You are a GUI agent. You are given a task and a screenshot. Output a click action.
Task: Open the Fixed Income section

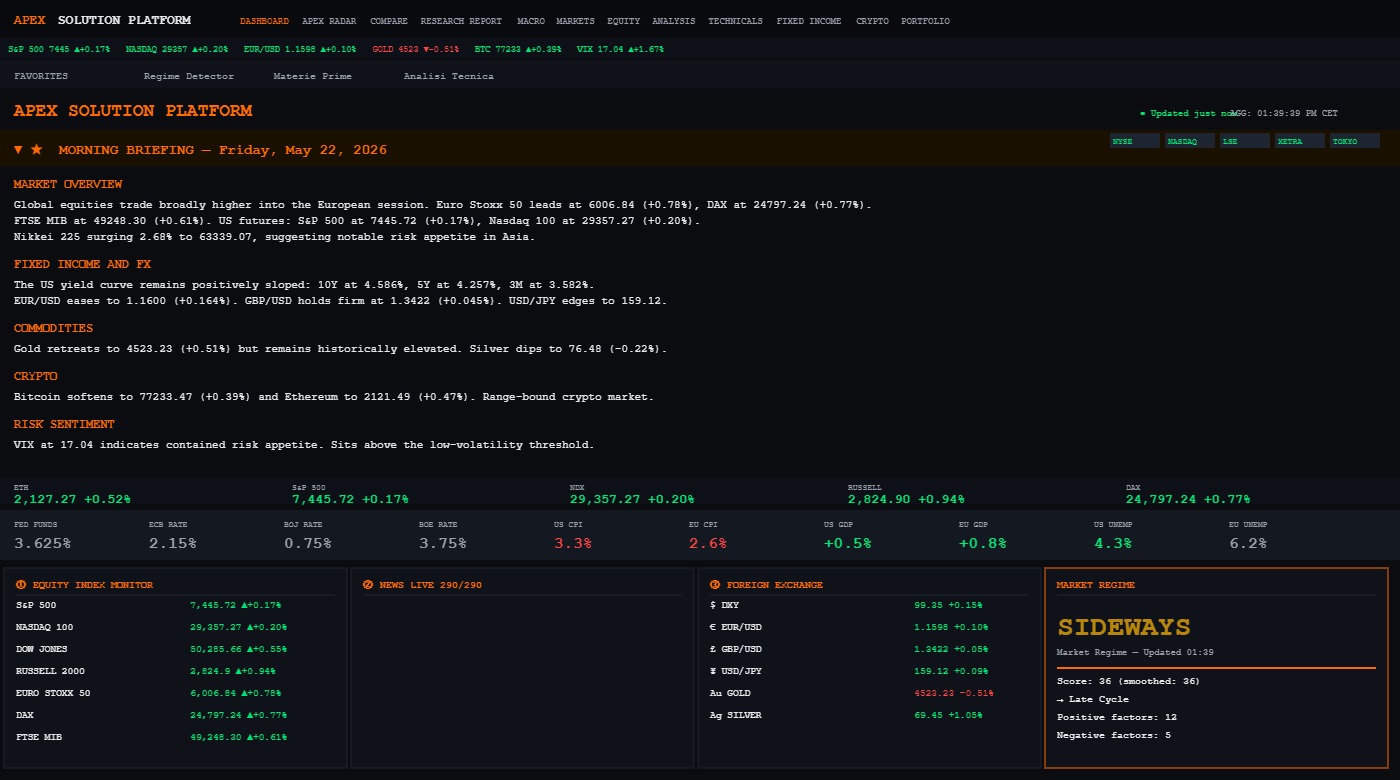[809, 21]
